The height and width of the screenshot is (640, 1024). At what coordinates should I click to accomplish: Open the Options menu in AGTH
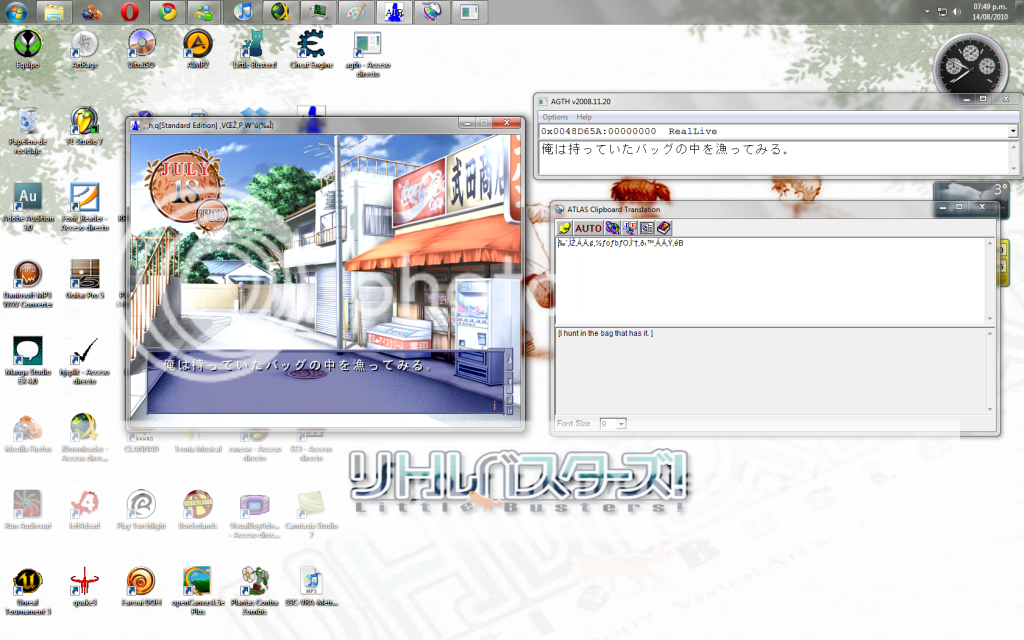[555, 117]
